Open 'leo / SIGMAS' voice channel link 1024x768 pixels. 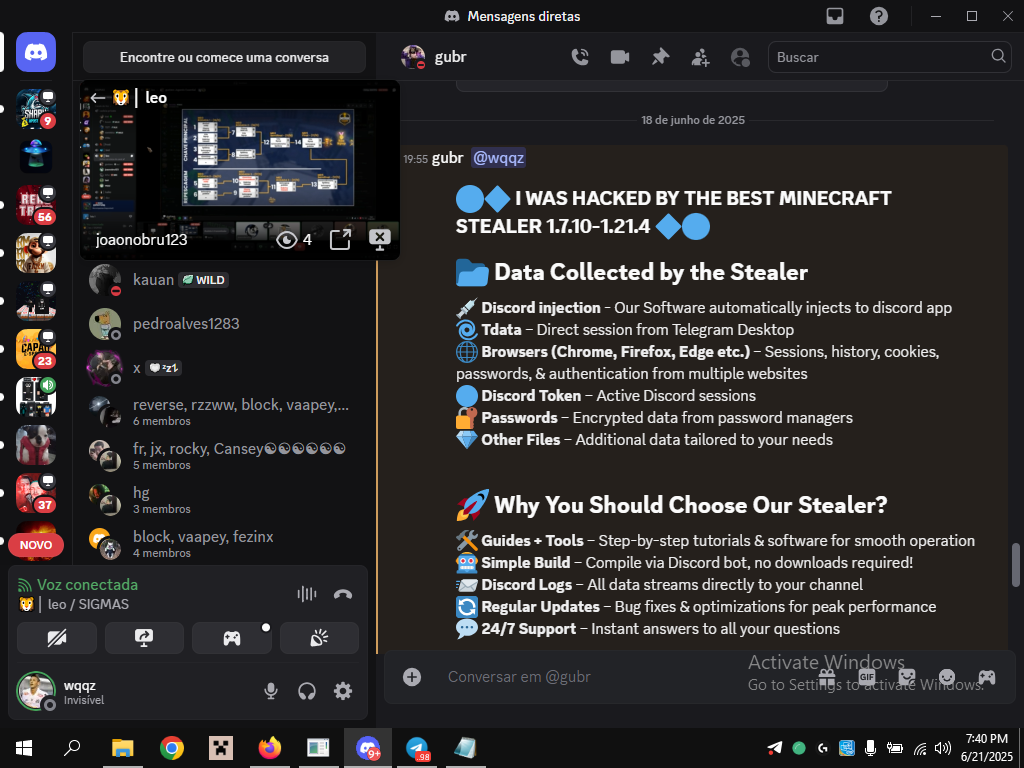pyautogui.click(x=72, y=604)
